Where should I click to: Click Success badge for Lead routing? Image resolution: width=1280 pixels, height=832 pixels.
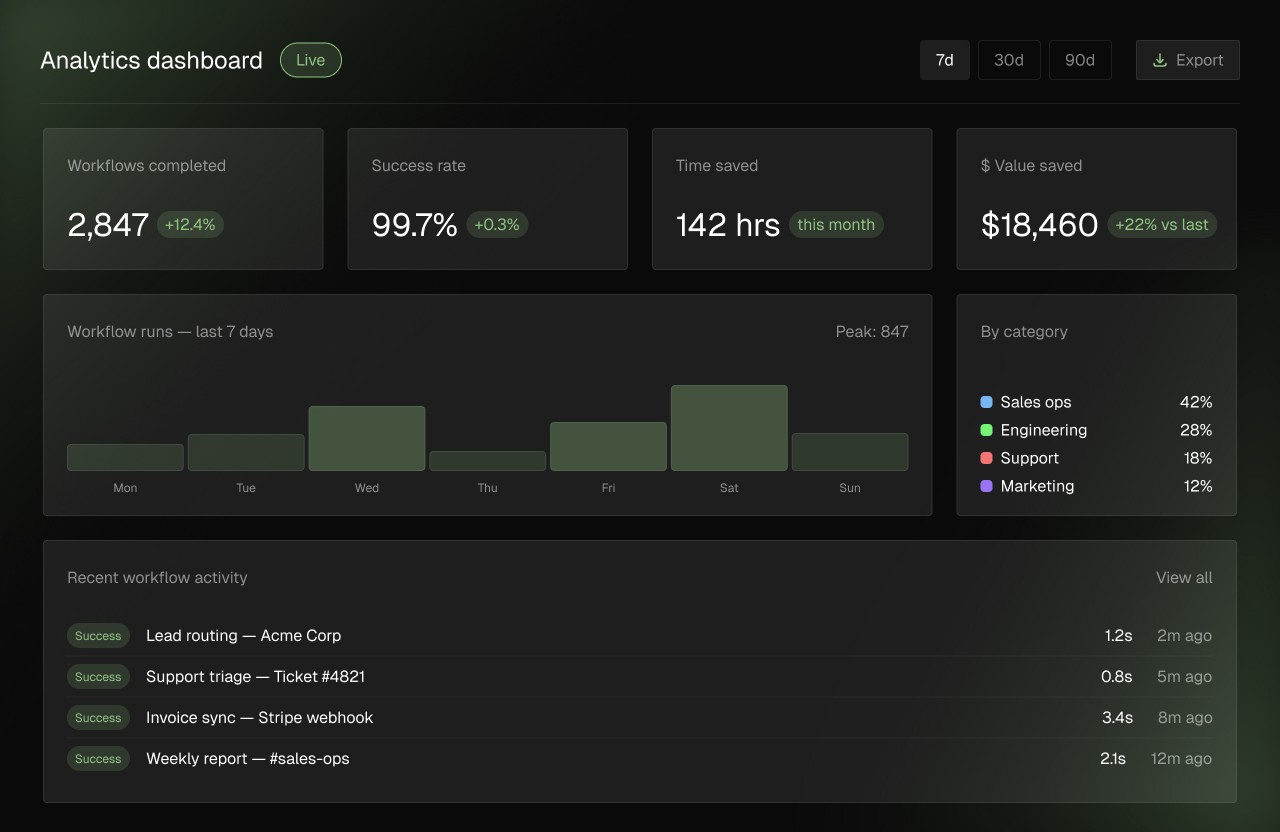[98, 635]
